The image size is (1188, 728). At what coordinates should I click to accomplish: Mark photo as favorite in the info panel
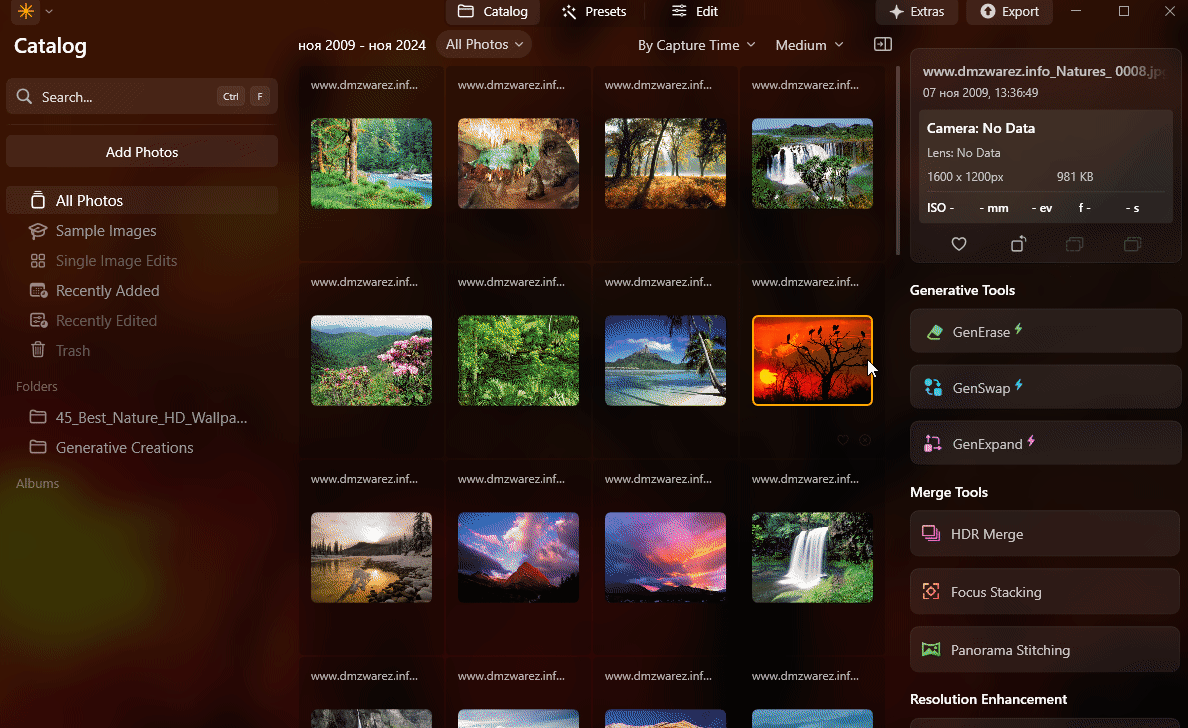[958, 244]
